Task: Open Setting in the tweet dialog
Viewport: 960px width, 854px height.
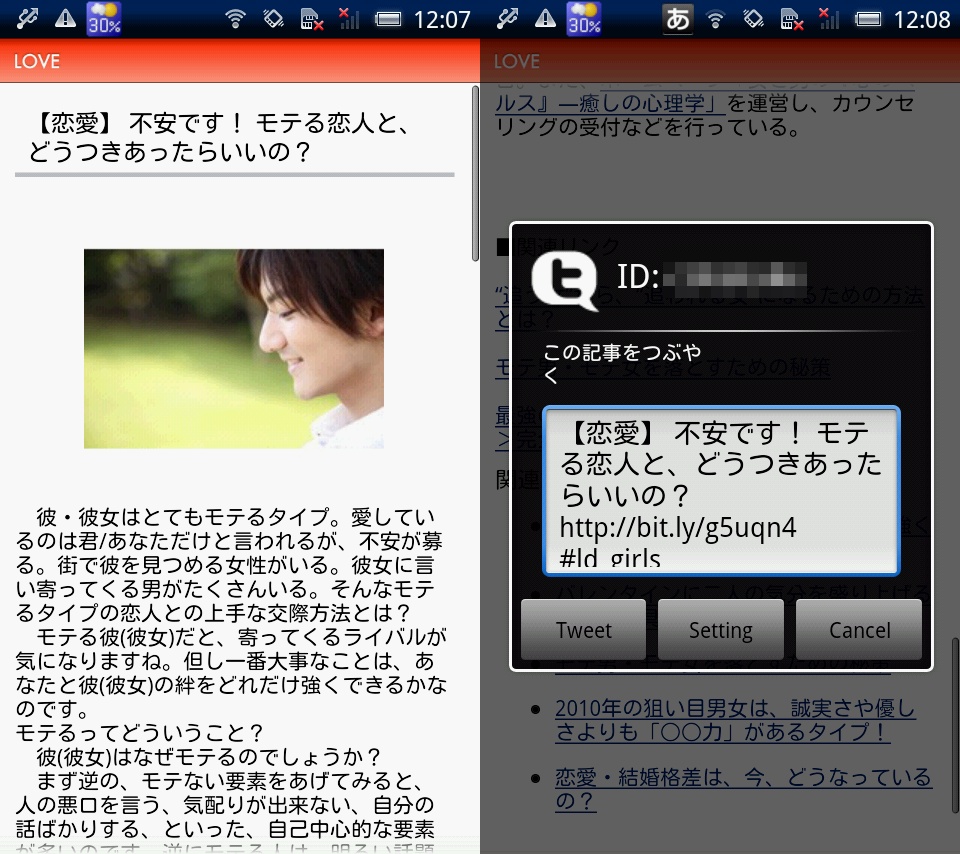Action: point(721,629)
